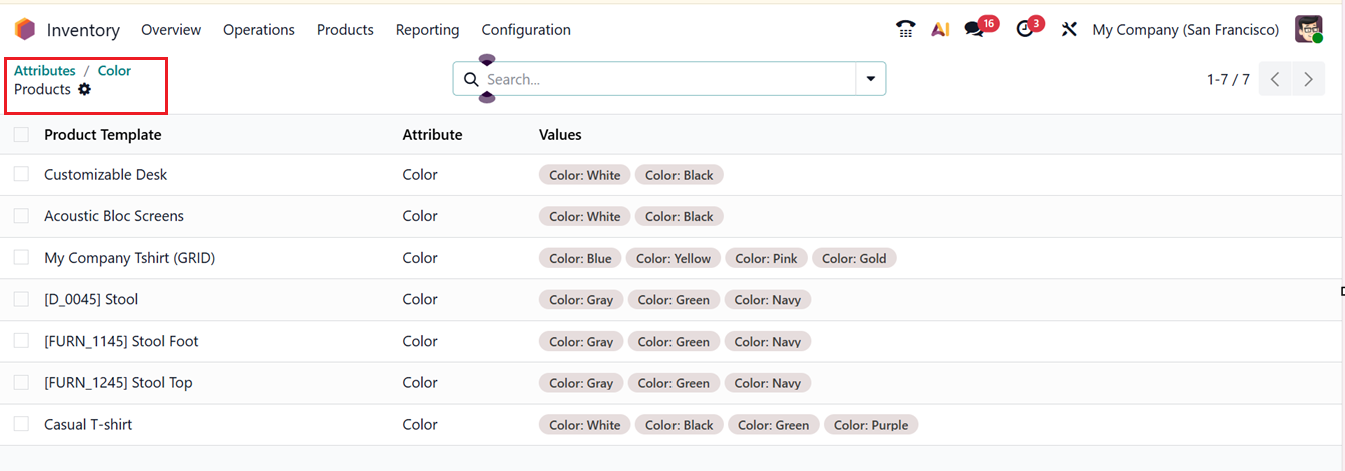This screenshot has height=471, width=1345.
Task: Open the company switcher My Company (San Francisco)
Action: point(1185,30)
